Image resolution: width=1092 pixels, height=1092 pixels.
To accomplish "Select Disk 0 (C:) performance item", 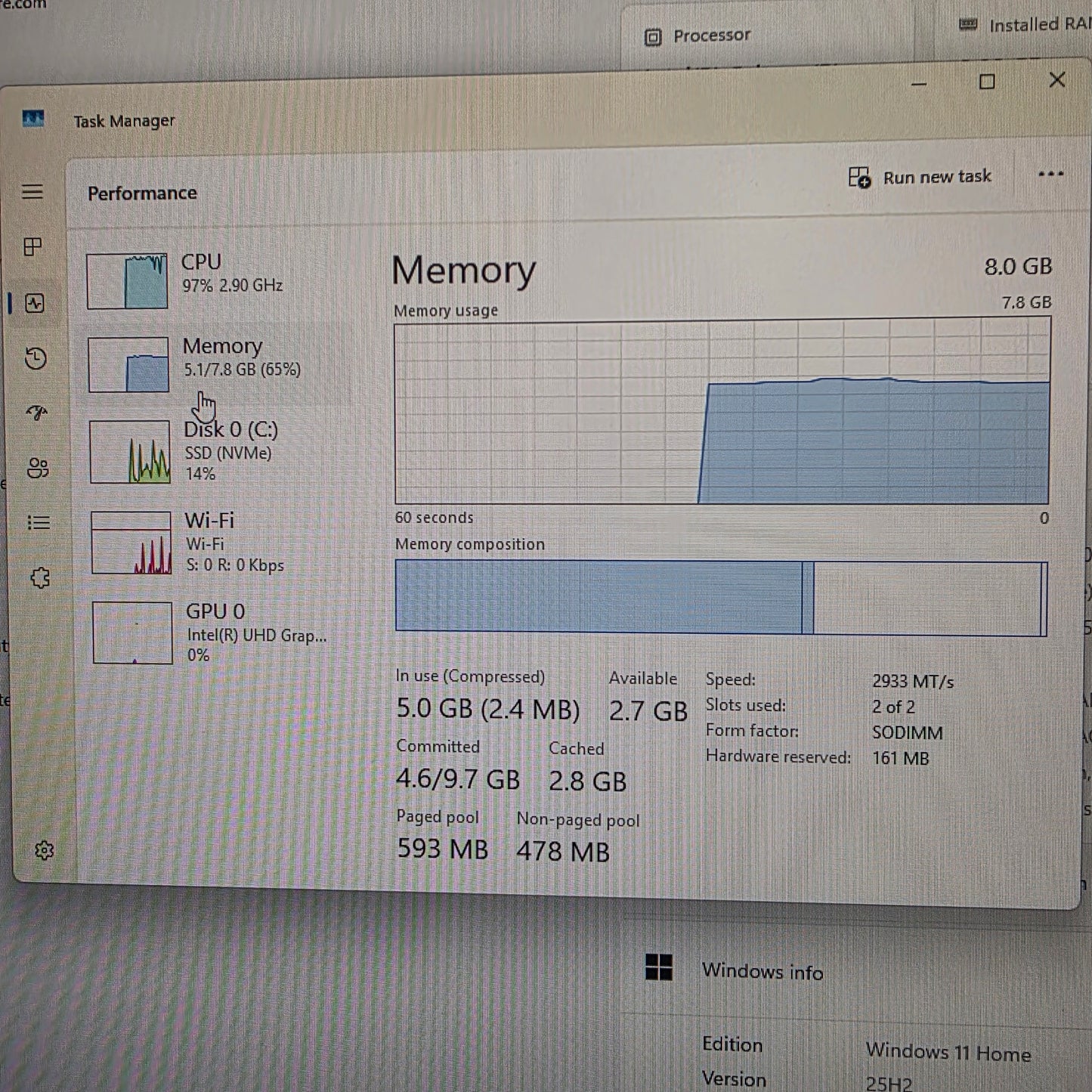I will 218,452.
